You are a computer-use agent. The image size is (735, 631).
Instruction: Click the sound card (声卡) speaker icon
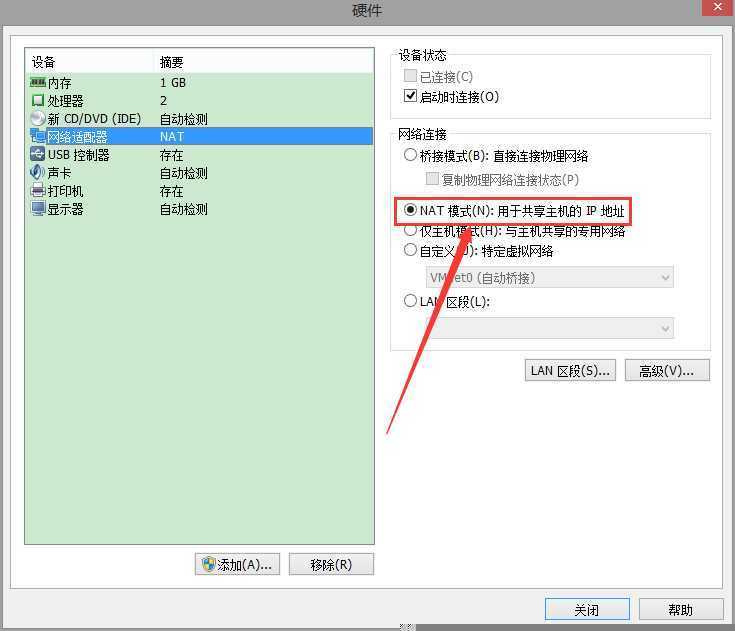(38, 173)
